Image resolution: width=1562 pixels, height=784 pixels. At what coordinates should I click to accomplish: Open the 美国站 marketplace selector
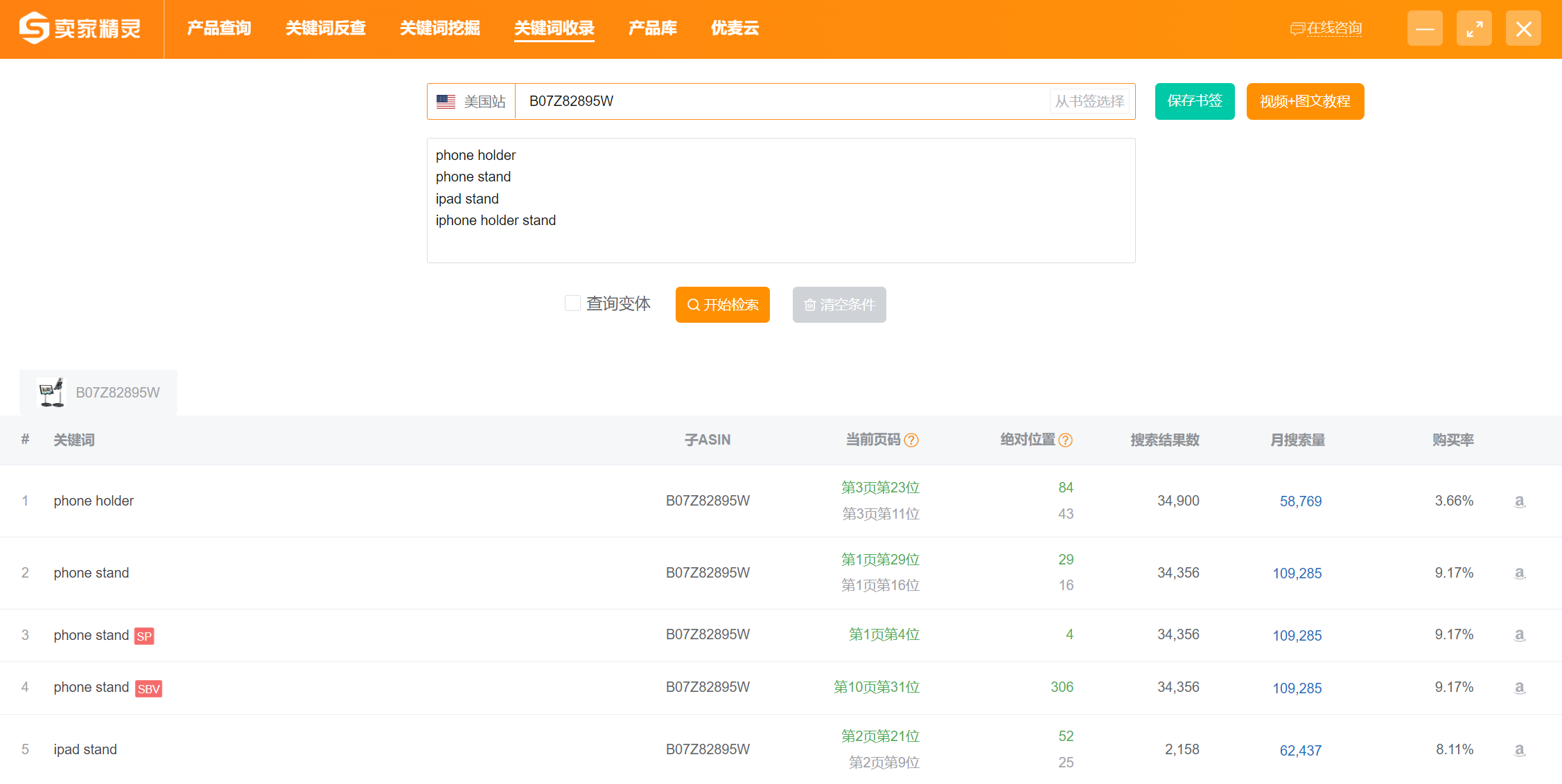[471, 102]
